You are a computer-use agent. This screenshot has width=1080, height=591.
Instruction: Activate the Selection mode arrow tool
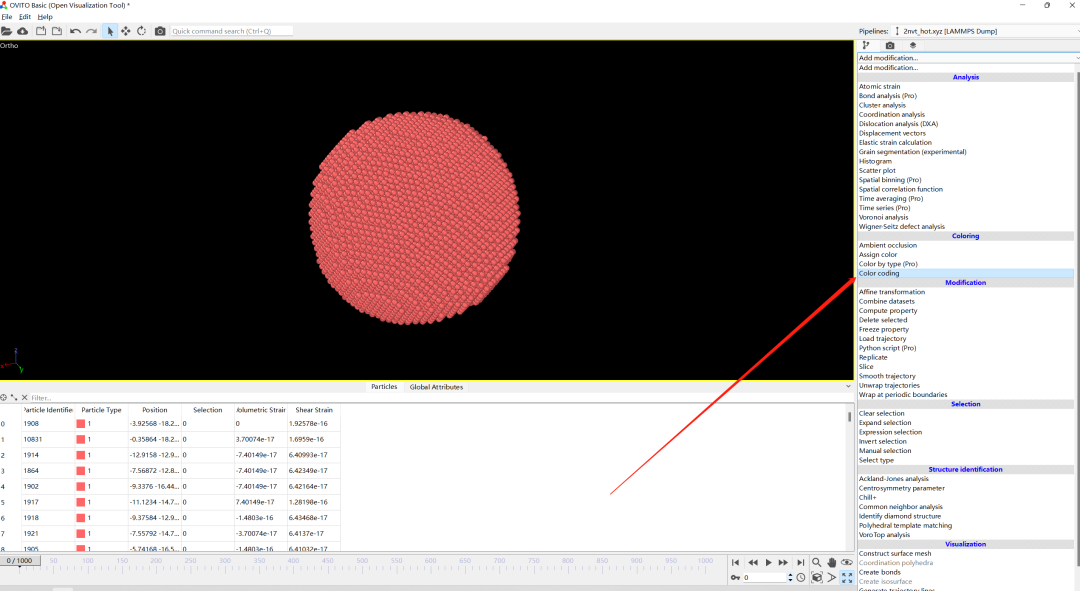[110, 31]
